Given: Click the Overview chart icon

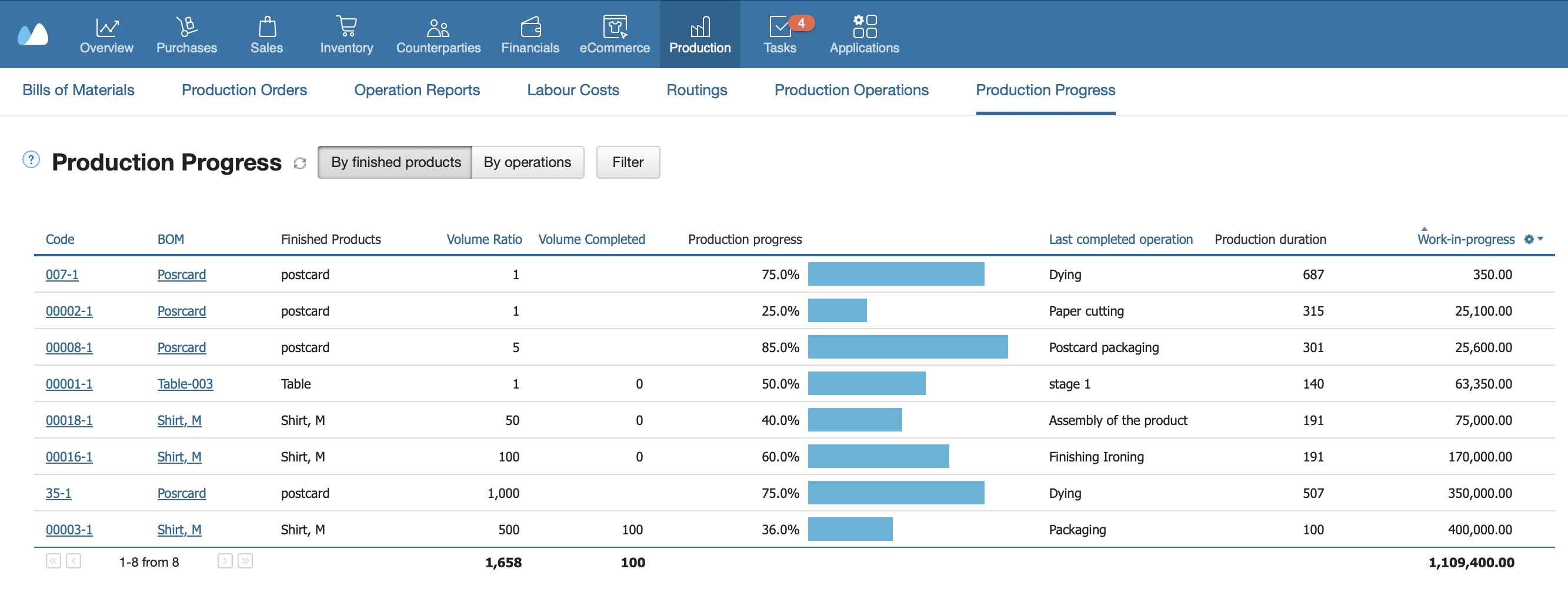Looking at the screenshot, I should coord(106,27).
